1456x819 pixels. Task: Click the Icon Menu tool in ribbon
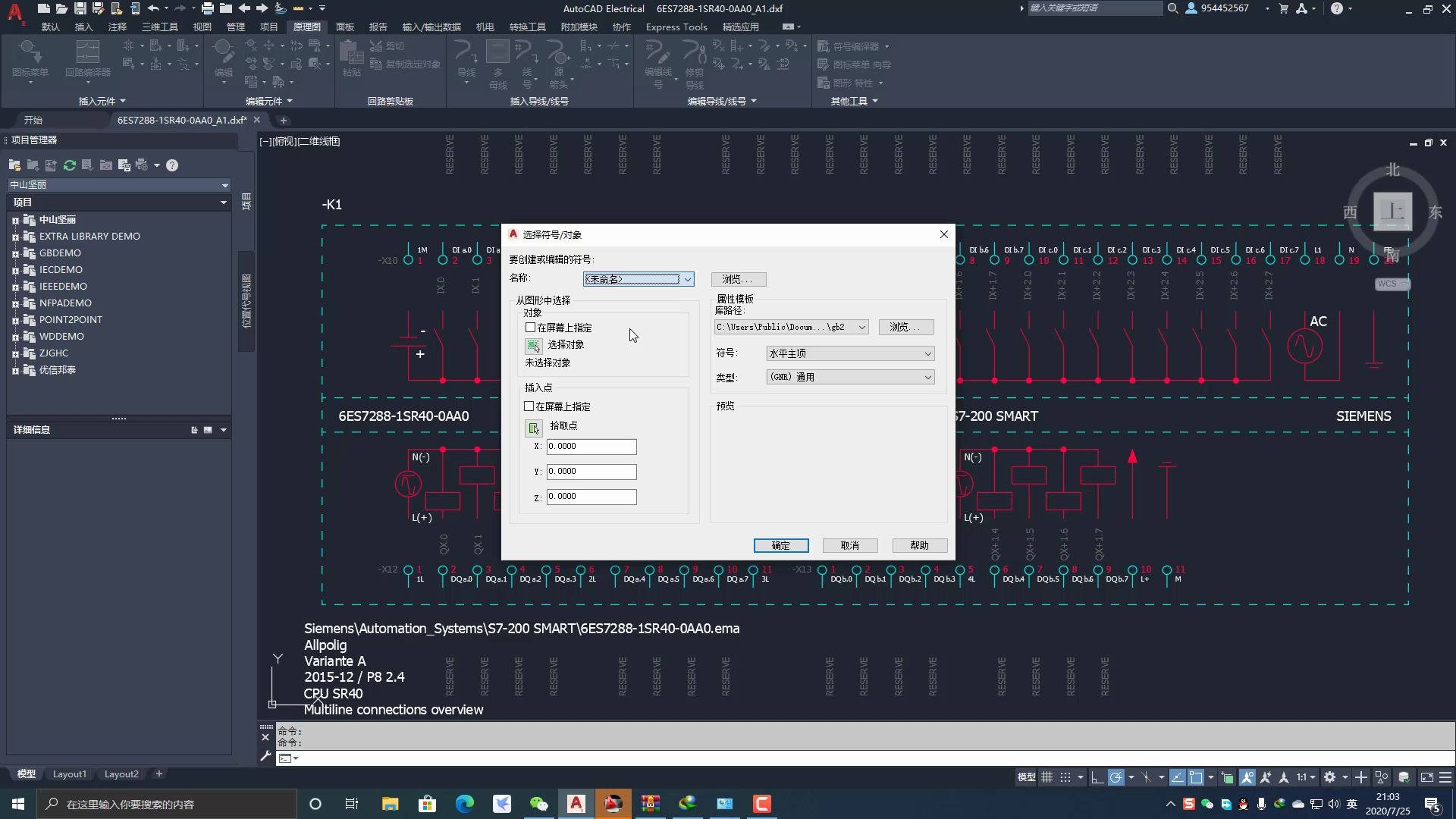pos(30,59)
